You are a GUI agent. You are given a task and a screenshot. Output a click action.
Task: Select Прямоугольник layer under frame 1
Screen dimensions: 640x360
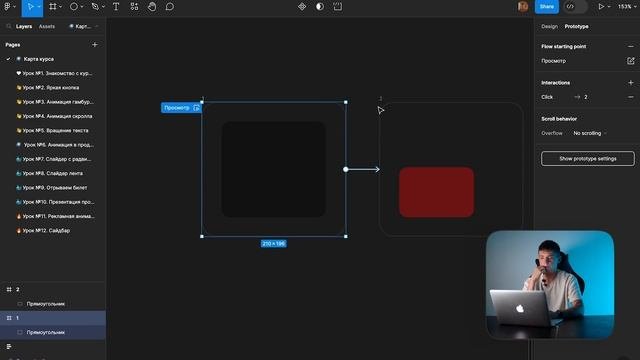[53, 332]
